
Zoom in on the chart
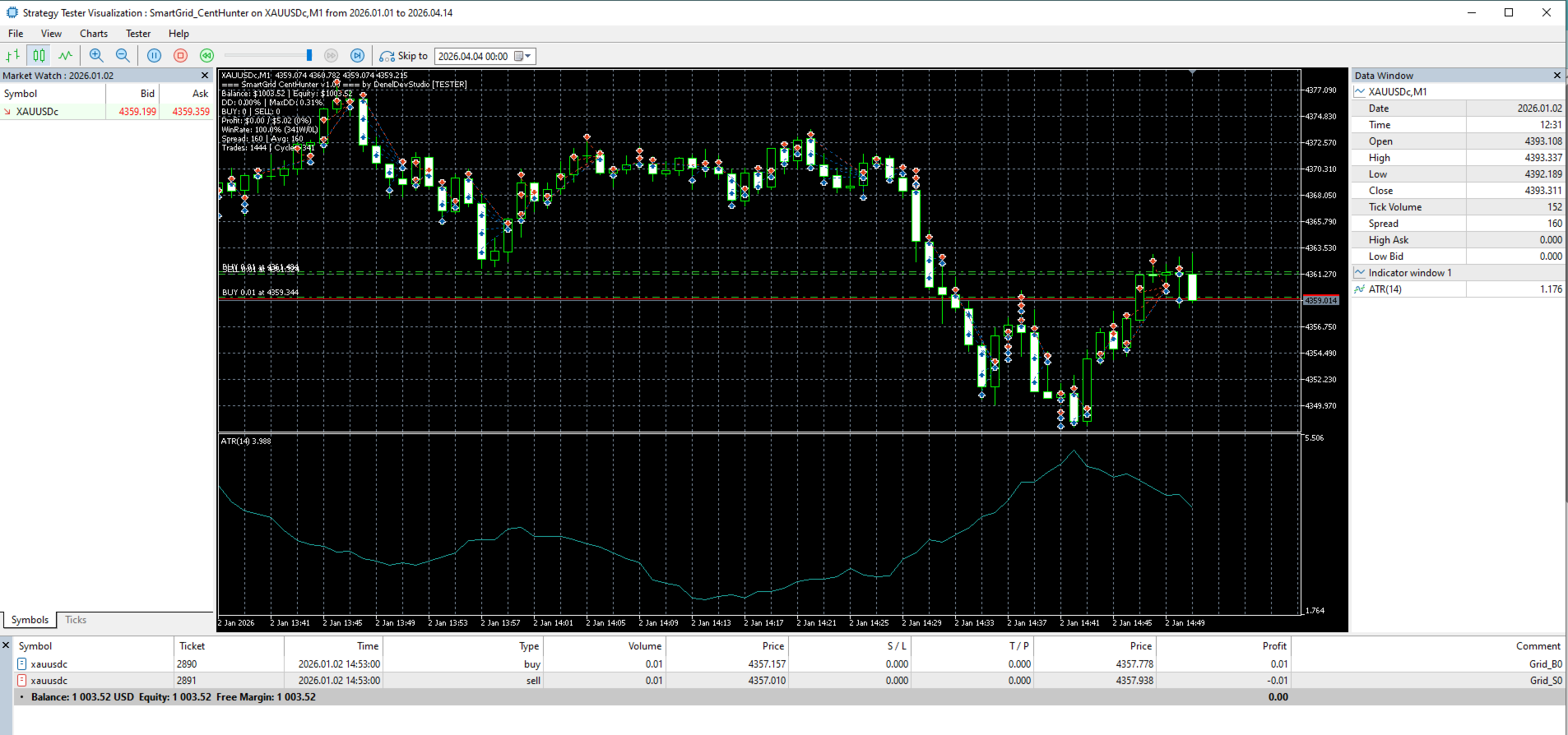click(x=96, y=56)
